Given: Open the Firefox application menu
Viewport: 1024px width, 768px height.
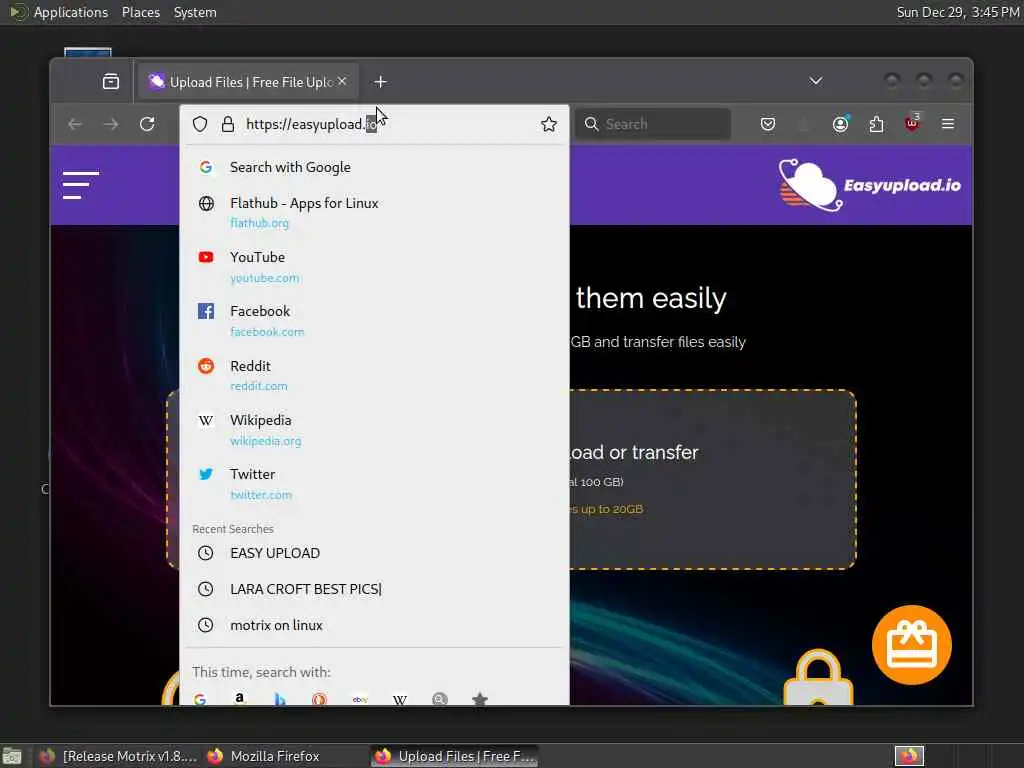Looking at the screenshot, I should (x=948, y=124).
